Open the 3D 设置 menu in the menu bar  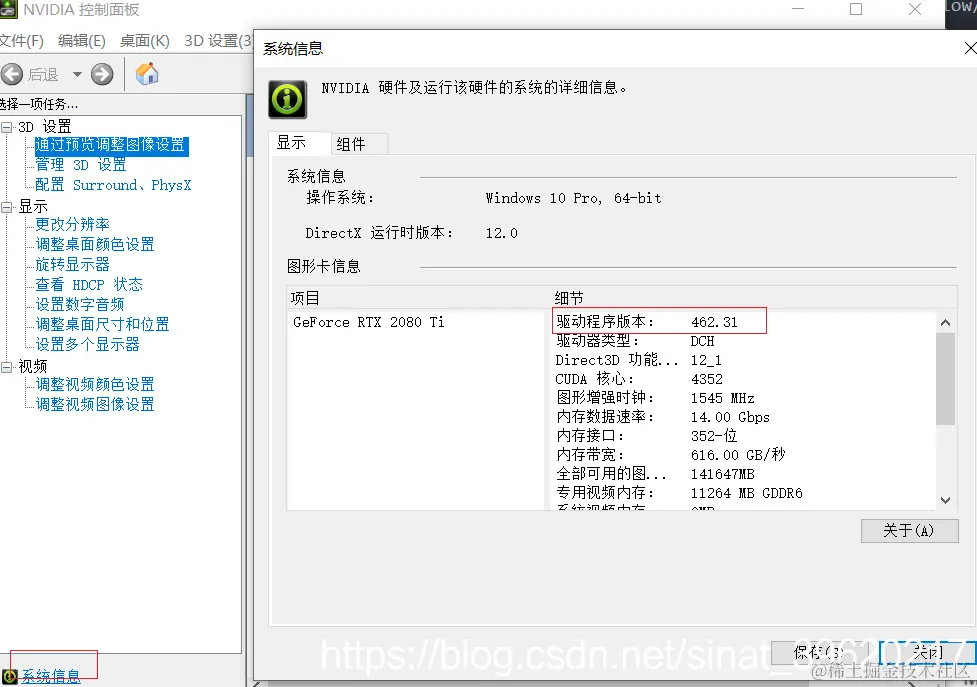(218, 41)
